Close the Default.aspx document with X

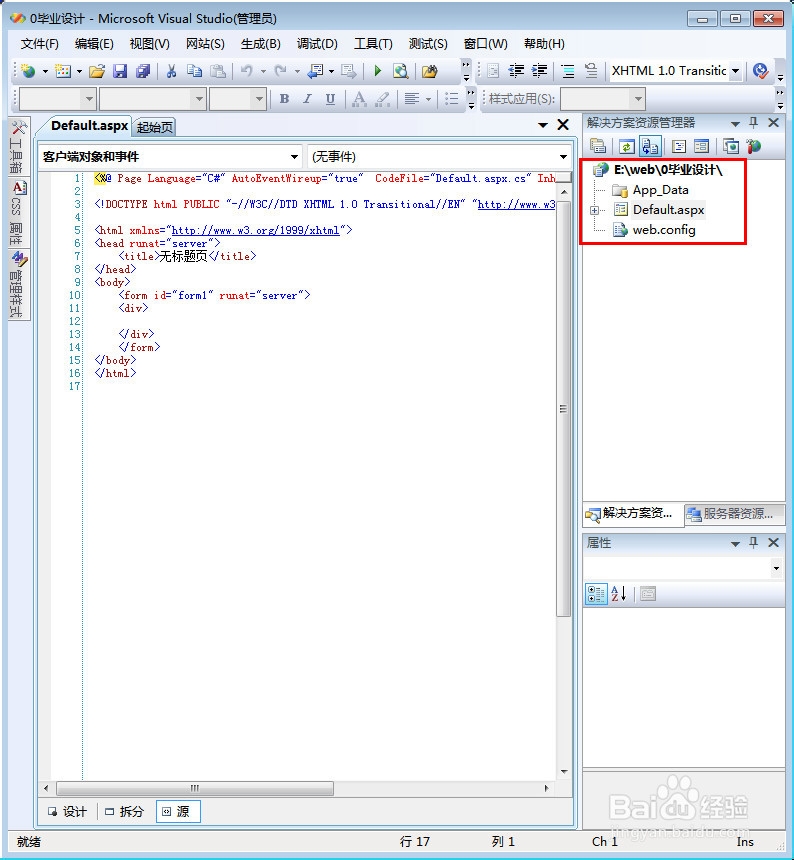click(x=563, y=125)
